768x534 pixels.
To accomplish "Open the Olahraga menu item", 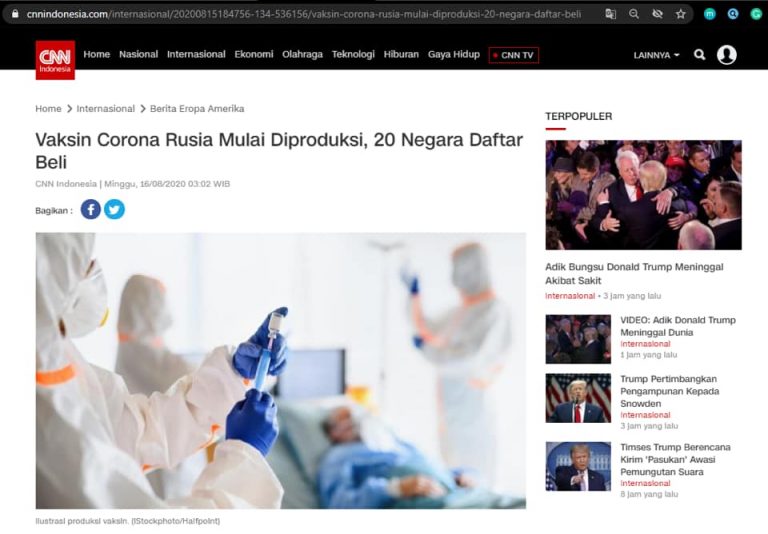I will click(302, 54).
